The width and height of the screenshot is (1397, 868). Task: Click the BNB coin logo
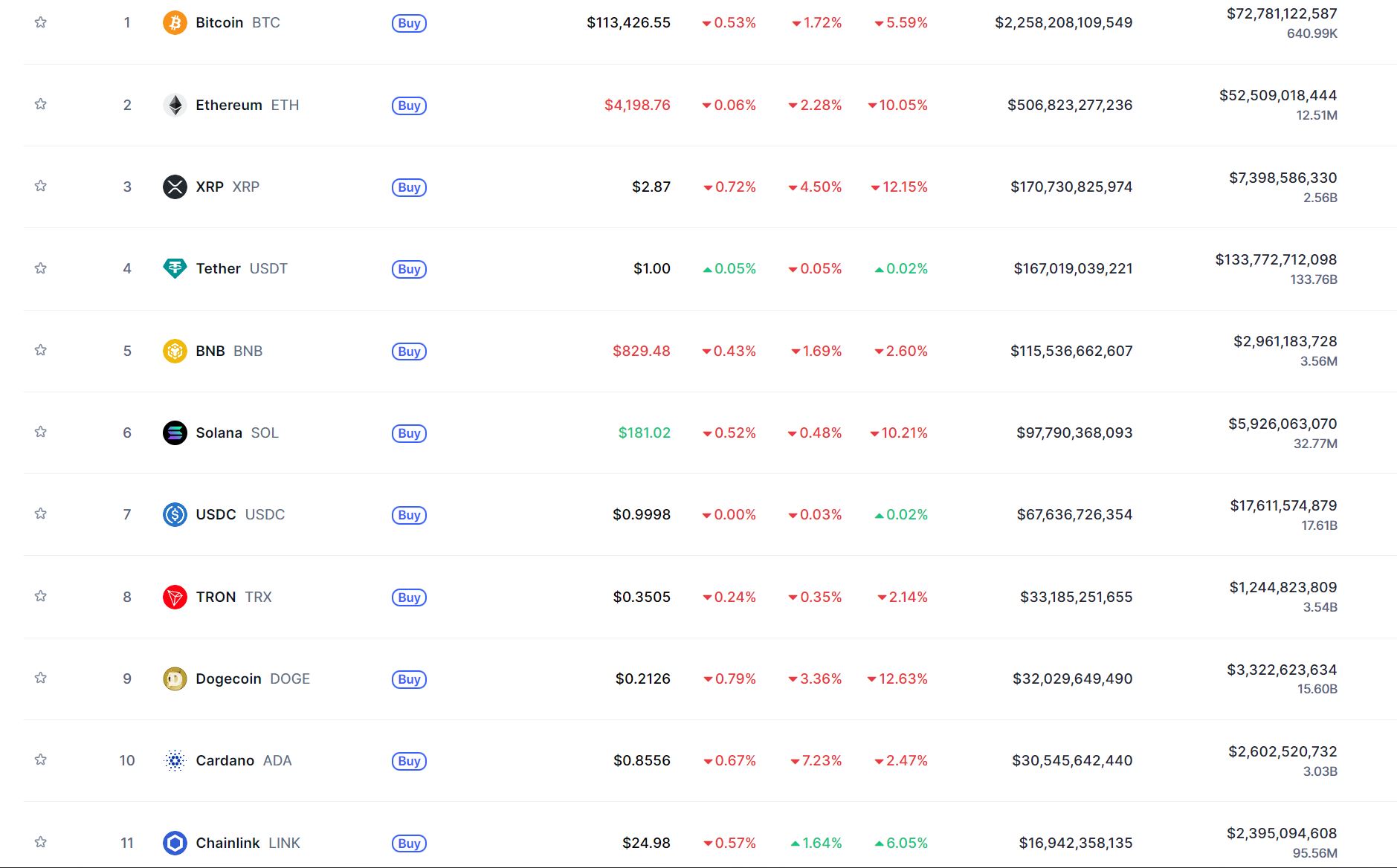175,351
